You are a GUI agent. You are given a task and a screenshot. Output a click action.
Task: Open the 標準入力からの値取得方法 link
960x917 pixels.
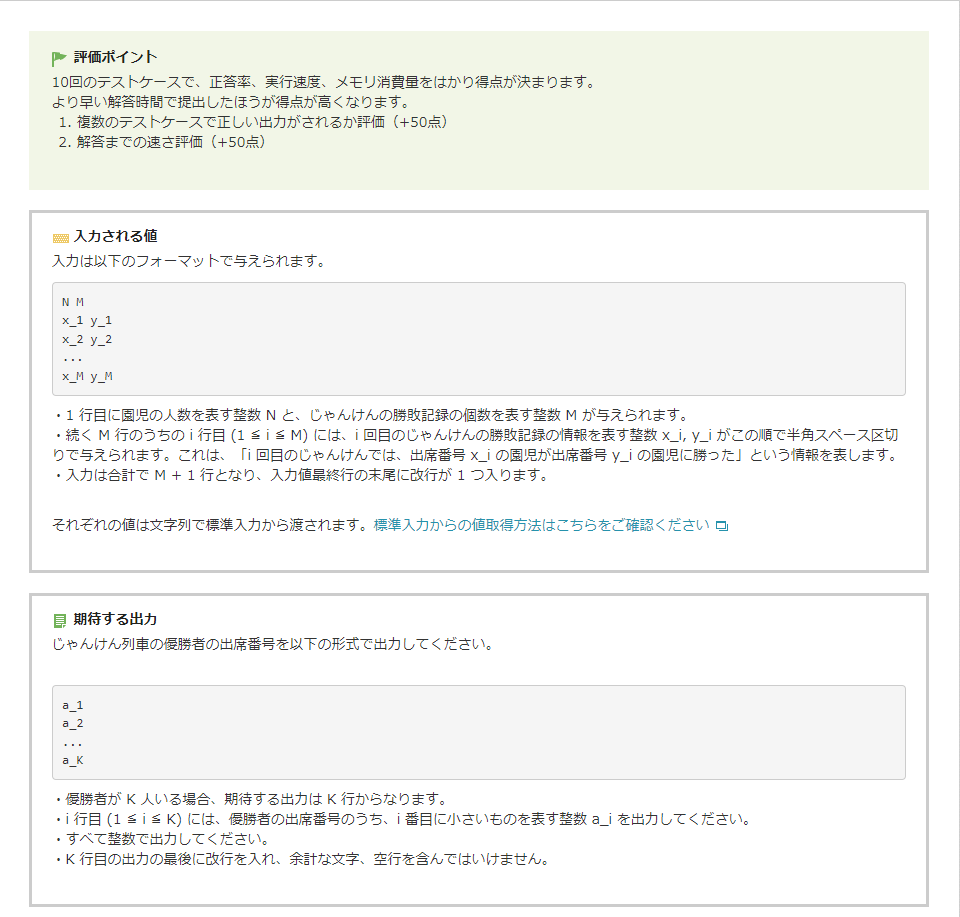click(x=541, y=525)
